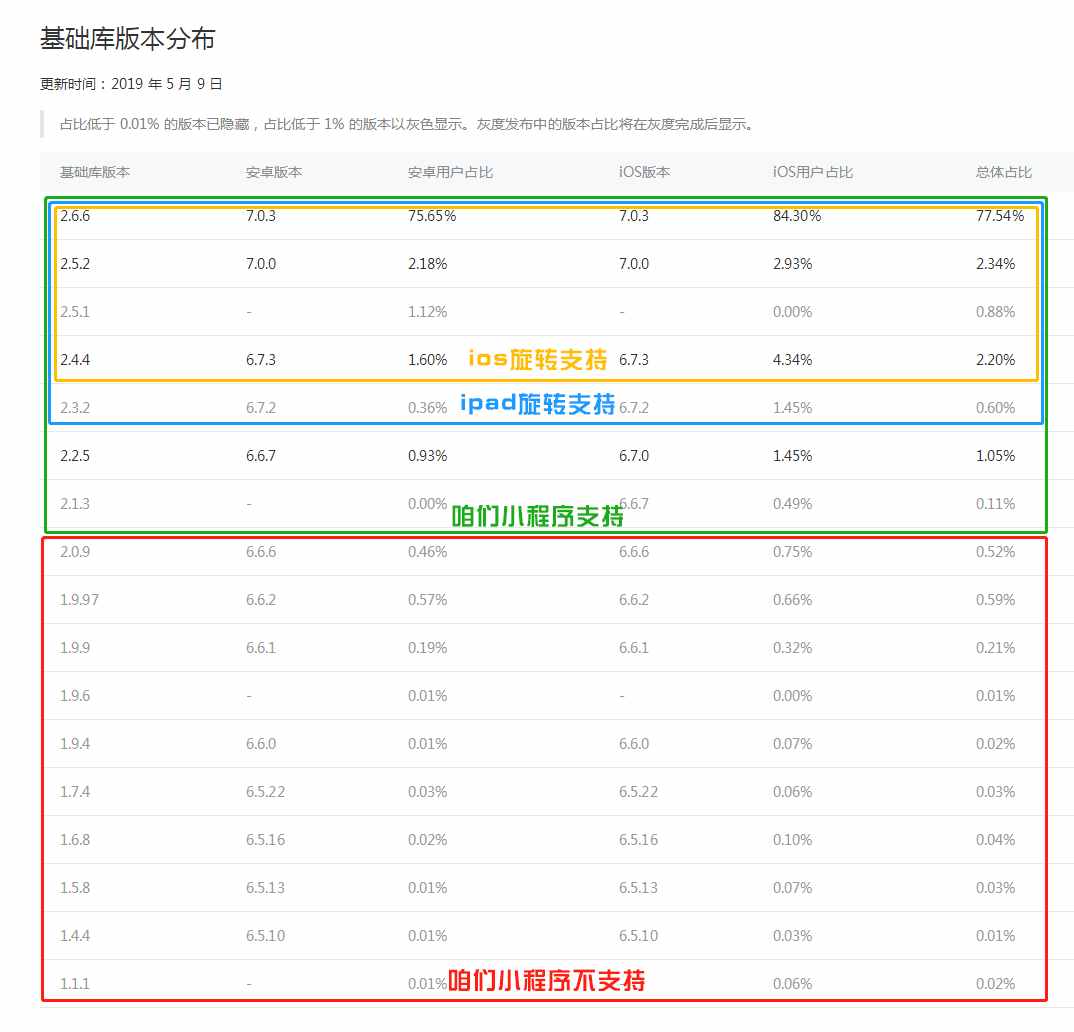Click iOS share 4.34% cell
1074x1032 pixels.
coord(792,360)
